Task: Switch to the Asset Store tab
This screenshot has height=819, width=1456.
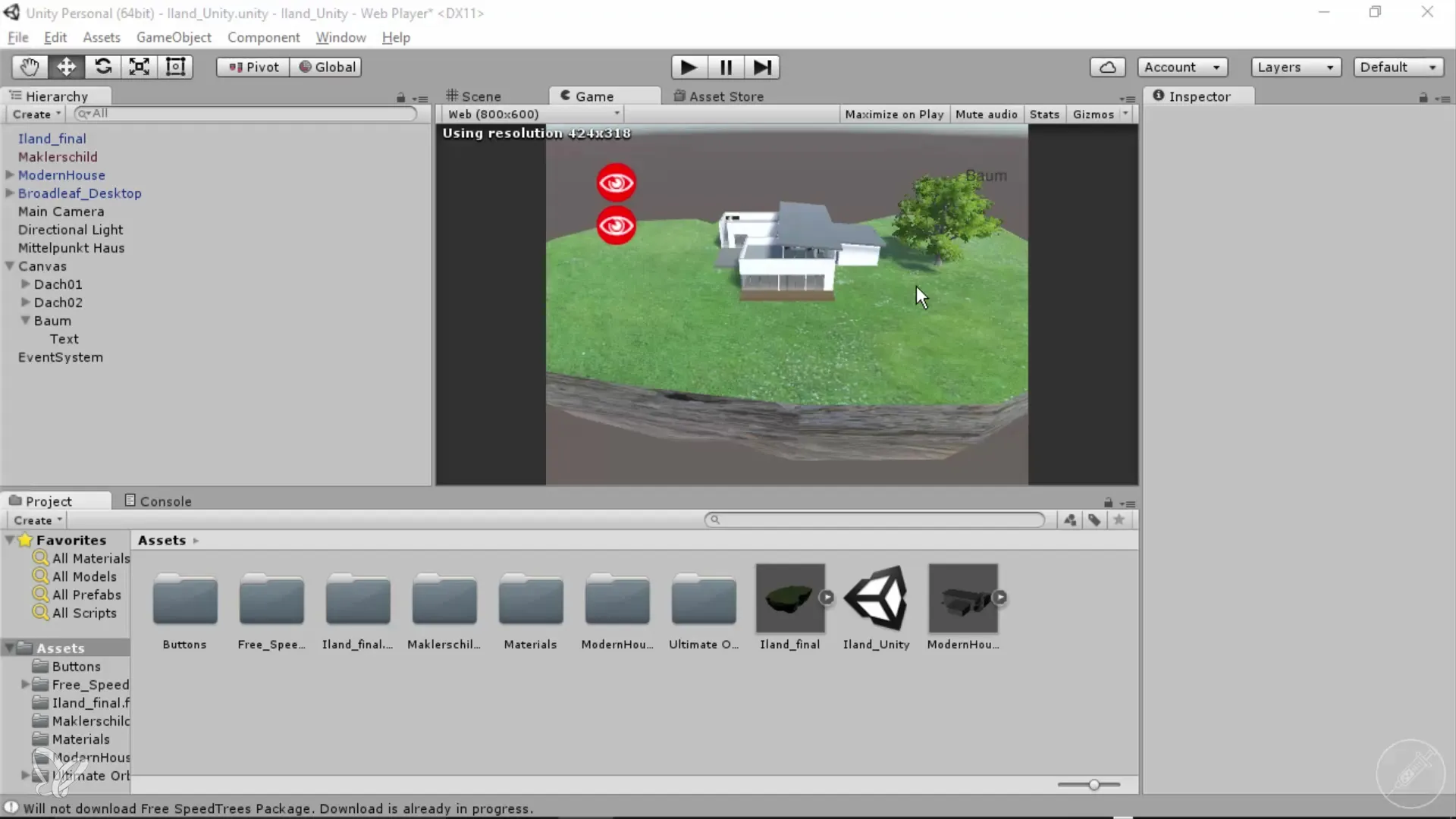Action: click(x=719, y=96)
